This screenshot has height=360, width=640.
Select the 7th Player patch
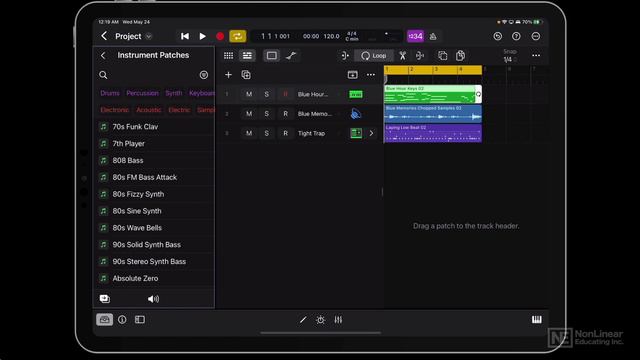pyautogui.click(x=153, y=144)
